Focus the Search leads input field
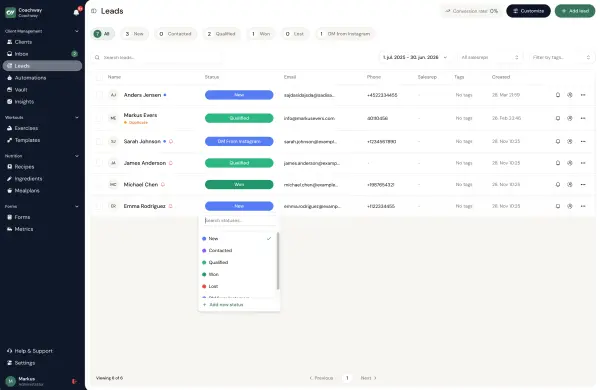The height and width of the screenshot is (390, 600). tap(157, 57)
